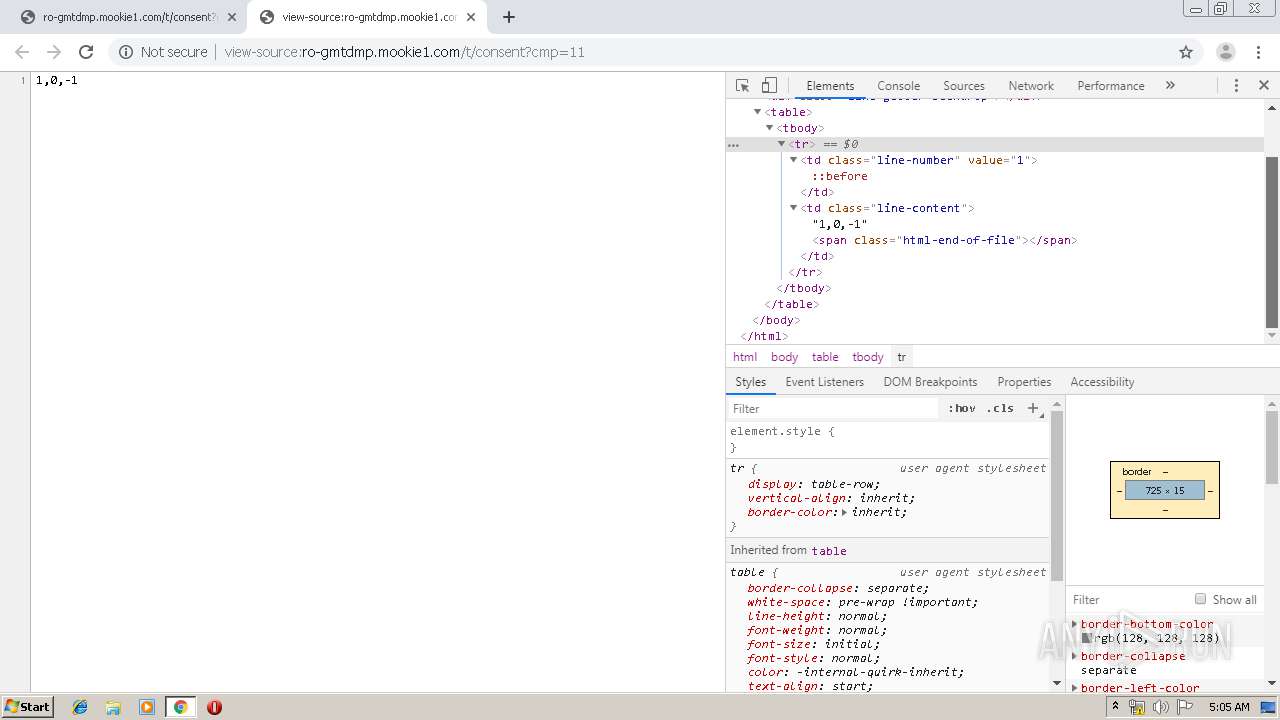The image size is (1280, 720).
Task: Click tbody in the breadcrumb
Action: (868, 357)
